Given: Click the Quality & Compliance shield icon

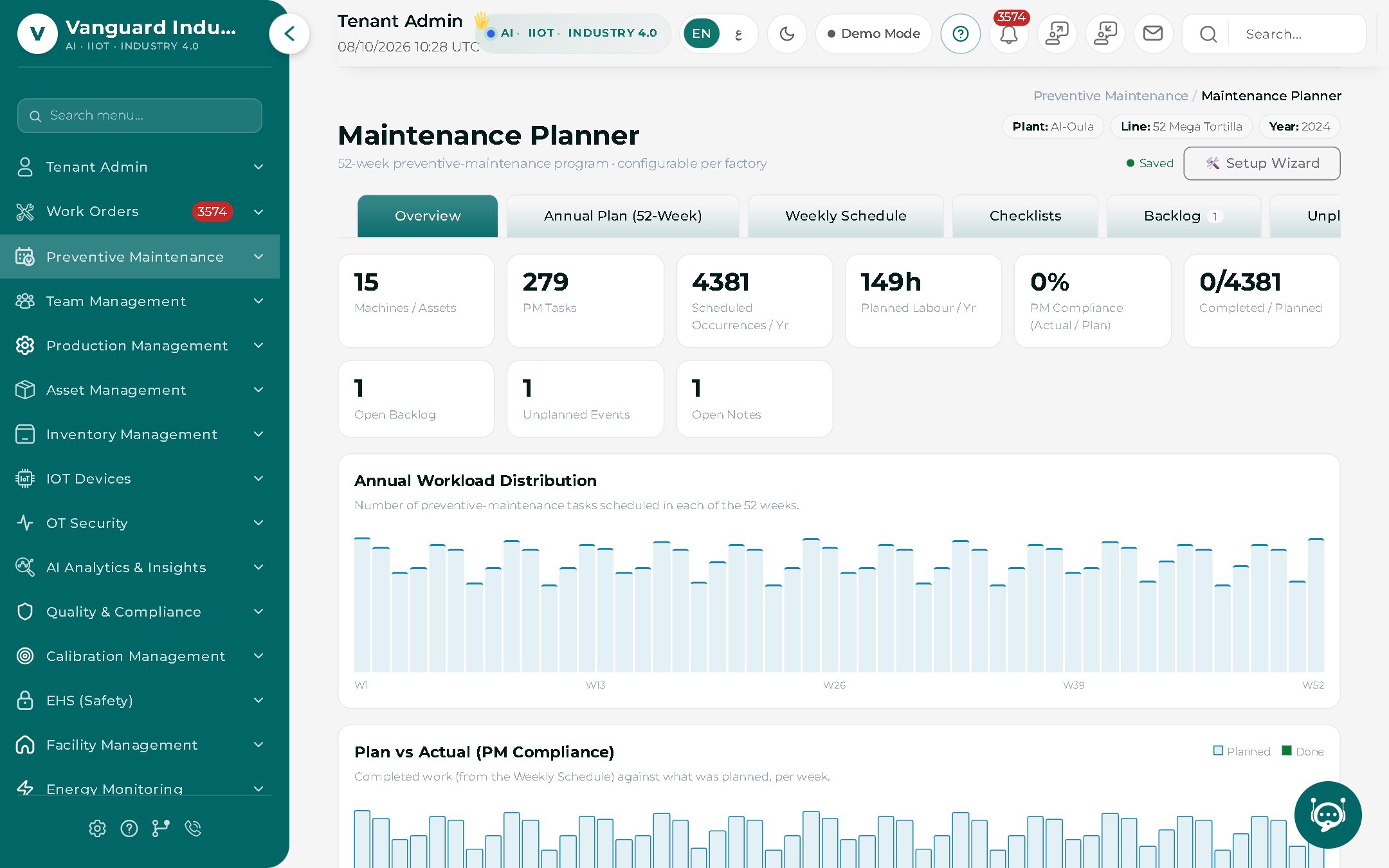Looking at the screenshot, I should 25,611.
